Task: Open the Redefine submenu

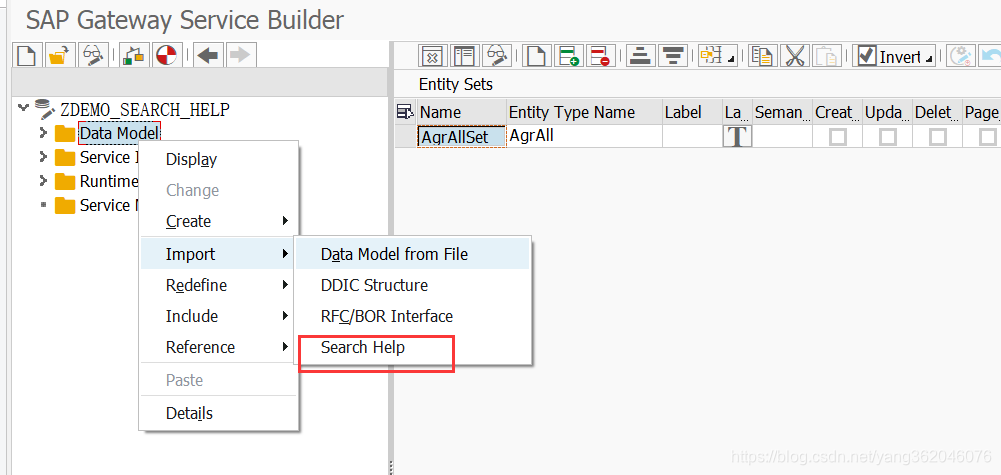Action: coord(219,285)
